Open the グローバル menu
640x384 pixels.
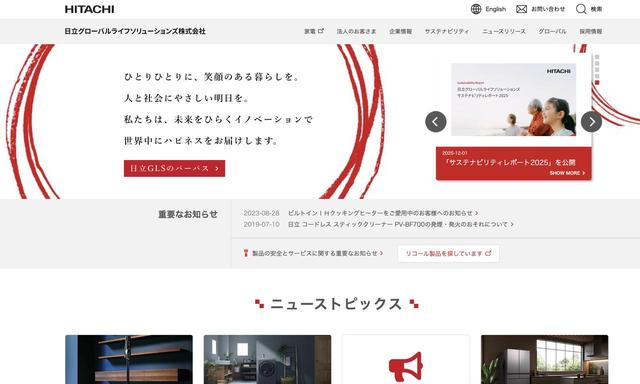click(552, 31)
